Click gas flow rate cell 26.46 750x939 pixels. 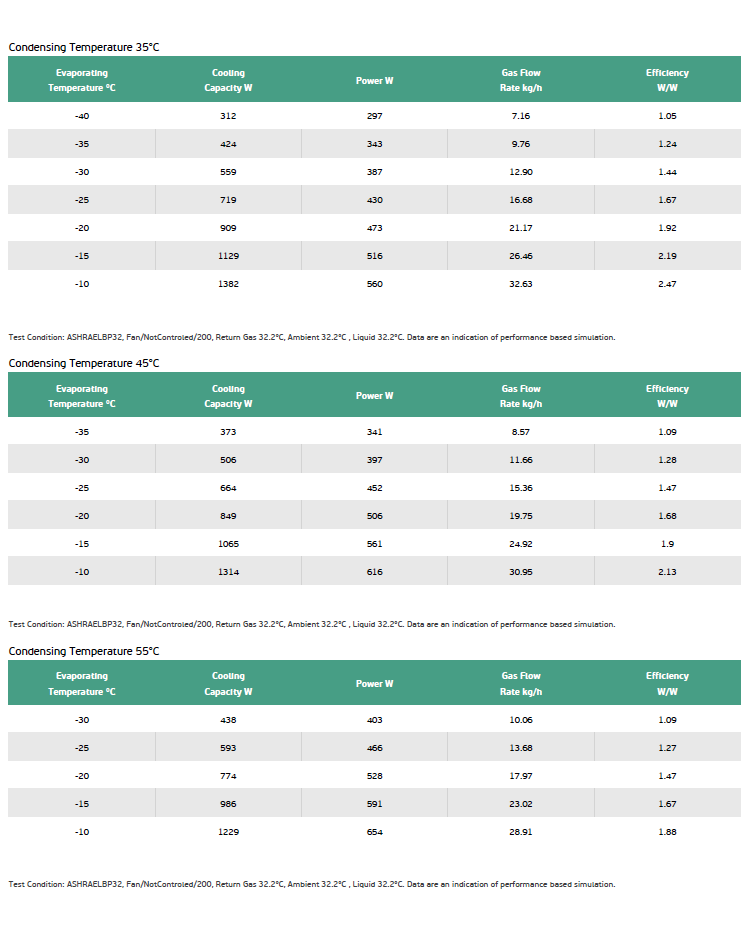point(521,256)
